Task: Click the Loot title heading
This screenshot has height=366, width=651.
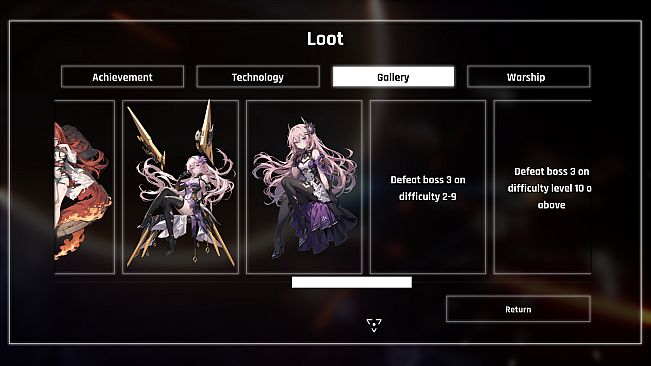Action: 325,39
